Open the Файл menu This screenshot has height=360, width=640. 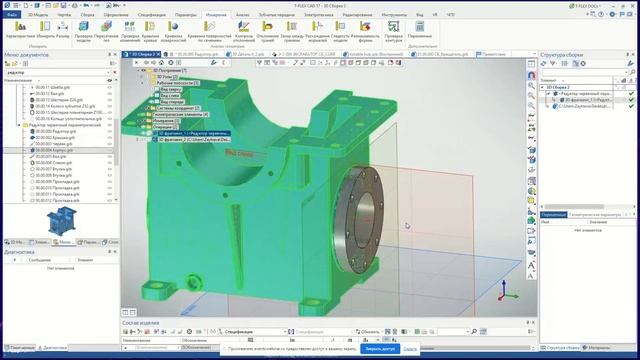pyautogui.click(x=12, y=15)
